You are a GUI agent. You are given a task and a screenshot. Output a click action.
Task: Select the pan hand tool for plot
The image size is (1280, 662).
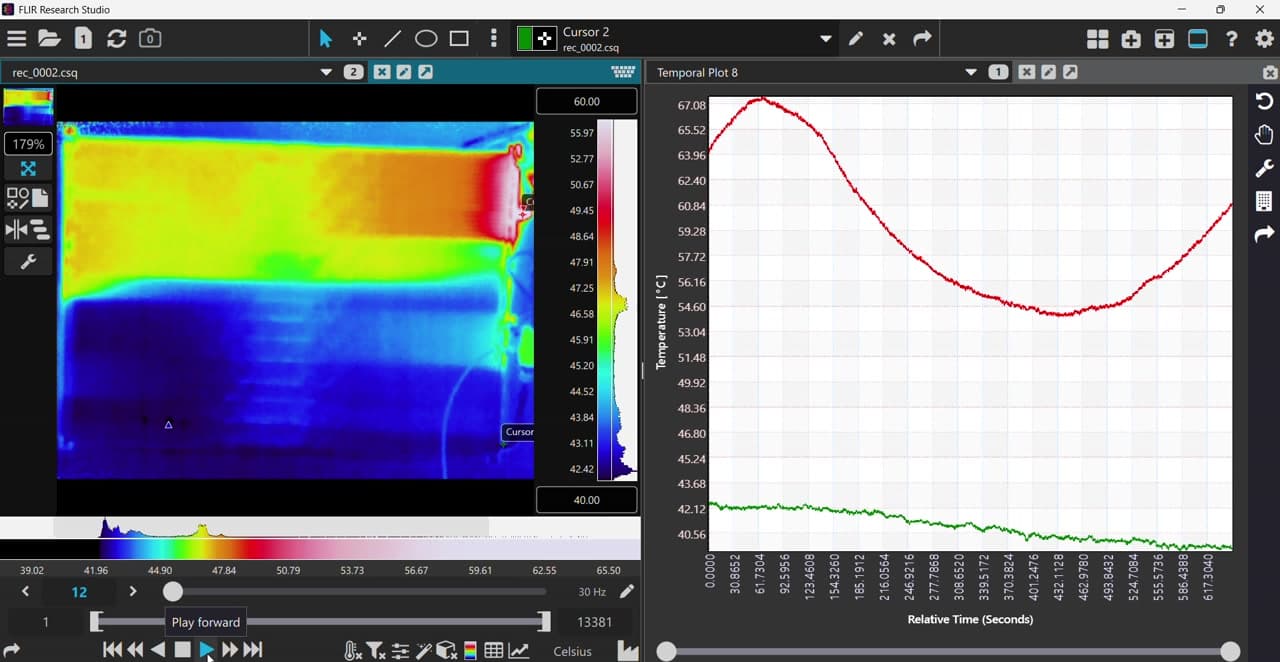[1264, 135]
